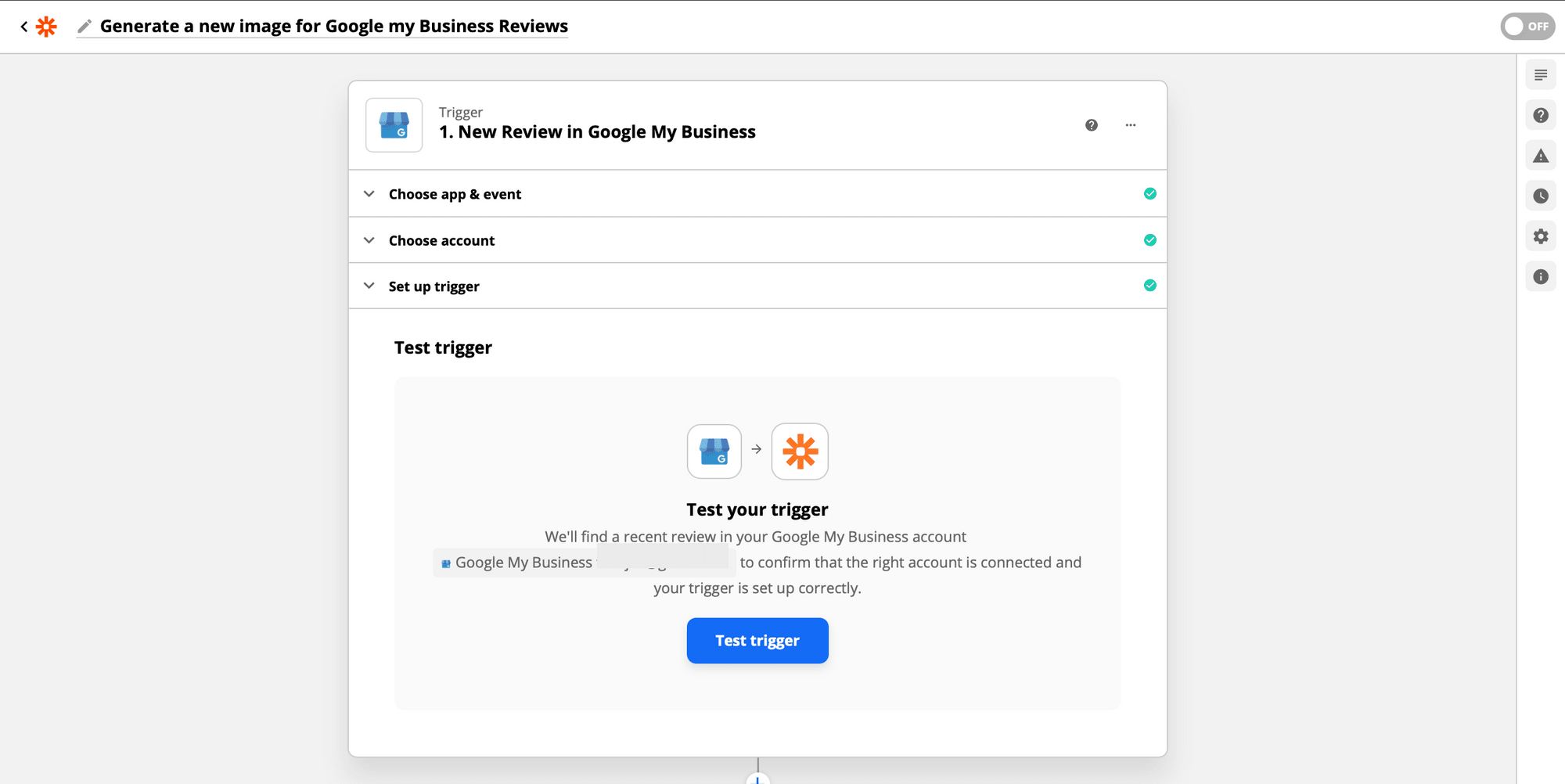The width and height of the screenshot is (1565, 784).
Task: Open trigger help question mark icon
Action: (1092, 125)
